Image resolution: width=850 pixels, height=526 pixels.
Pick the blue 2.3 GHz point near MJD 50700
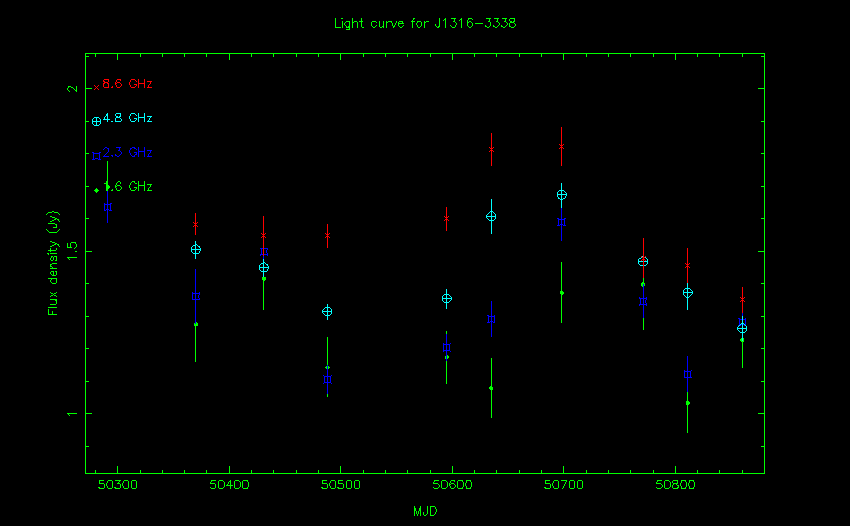tap(562, 222)
